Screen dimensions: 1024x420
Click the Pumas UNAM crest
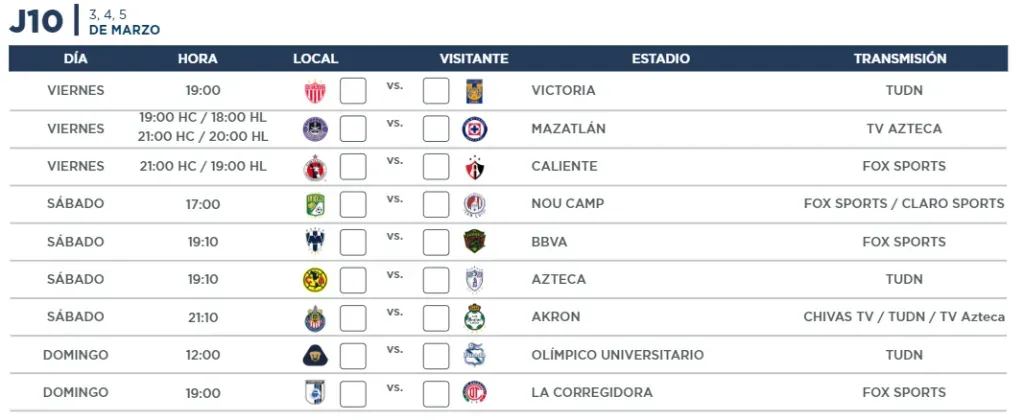[315, 356]
